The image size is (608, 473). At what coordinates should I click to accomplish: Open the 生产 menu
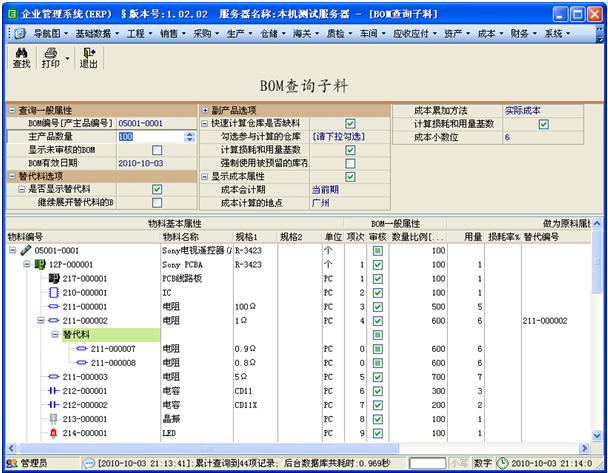click(x=238, y=33)
